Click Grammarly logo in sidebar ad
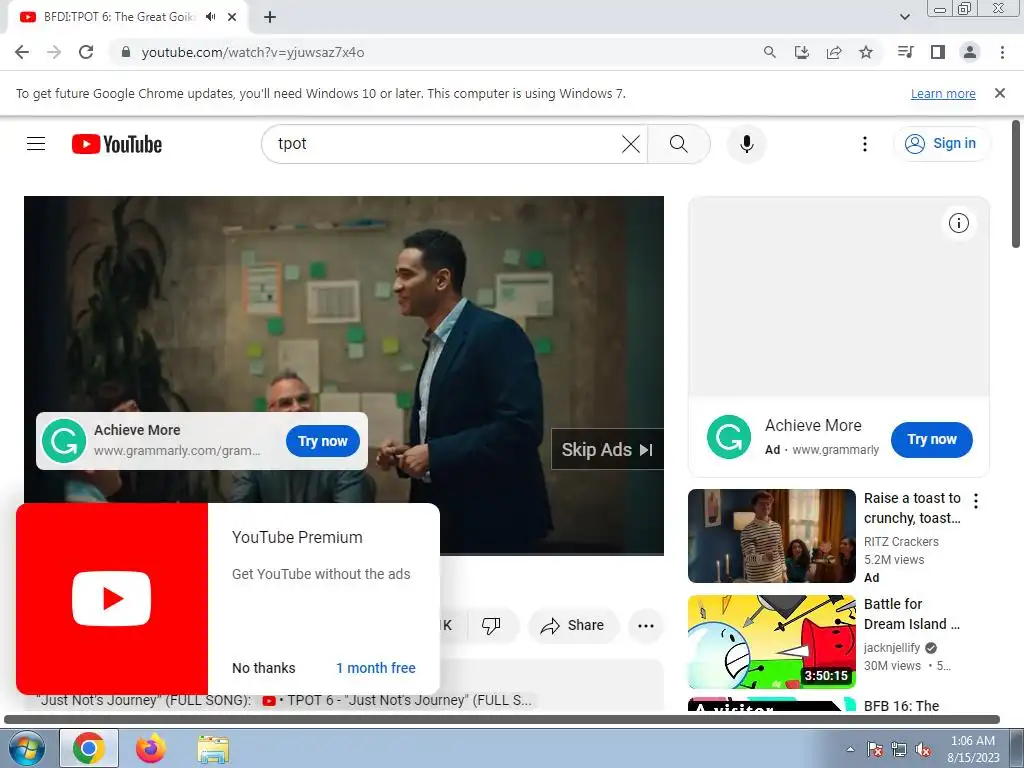The height and width of the screenshot is (768, 1024). (x=729, y=437)
